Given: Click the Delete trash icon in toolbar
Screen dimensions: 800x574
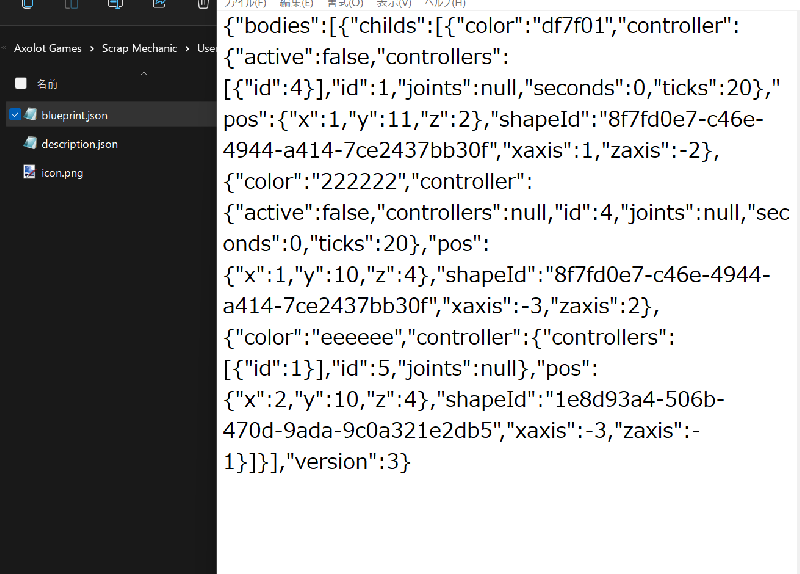Looking at the screenshot, I should click(202, 4).
